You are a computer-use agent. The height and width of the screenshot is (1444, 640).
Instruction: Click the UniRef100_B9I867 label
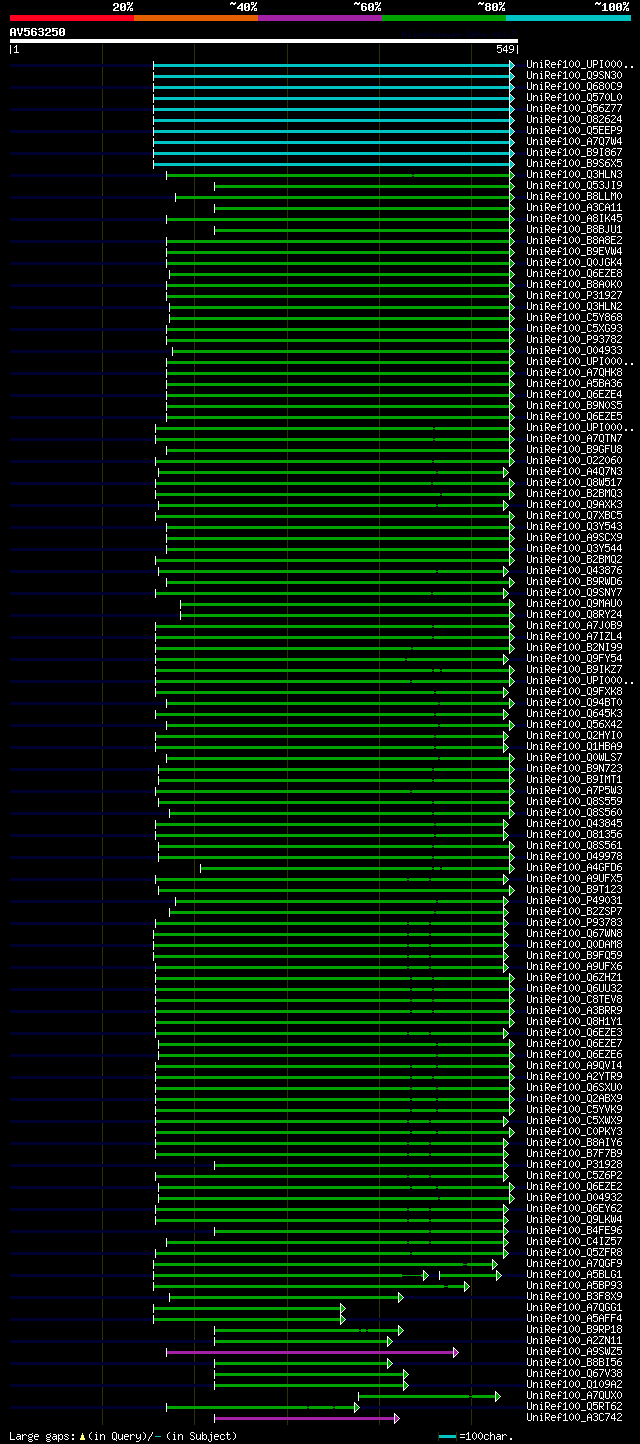click(x=574, y=152)
